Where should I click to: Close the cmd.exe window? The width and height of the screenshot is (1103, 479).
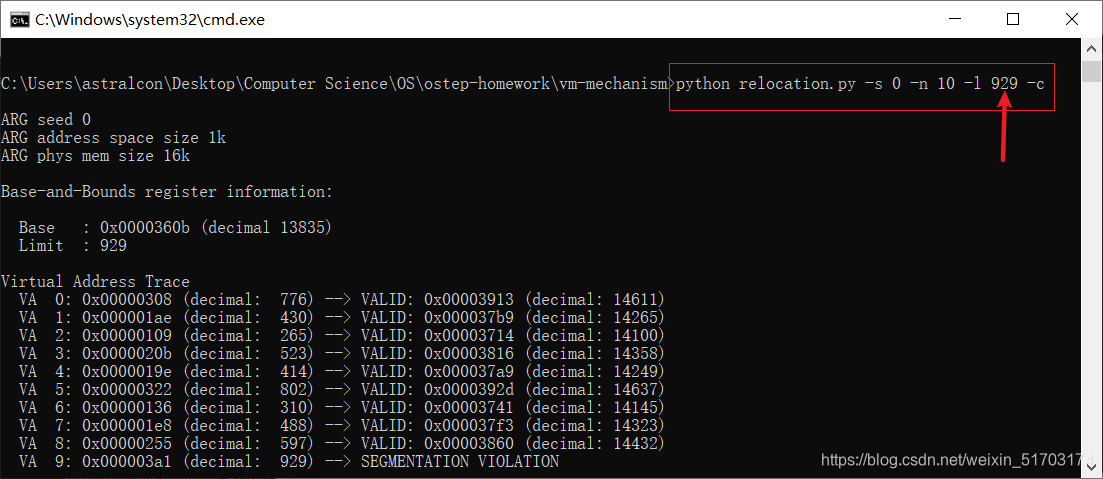1071,19
